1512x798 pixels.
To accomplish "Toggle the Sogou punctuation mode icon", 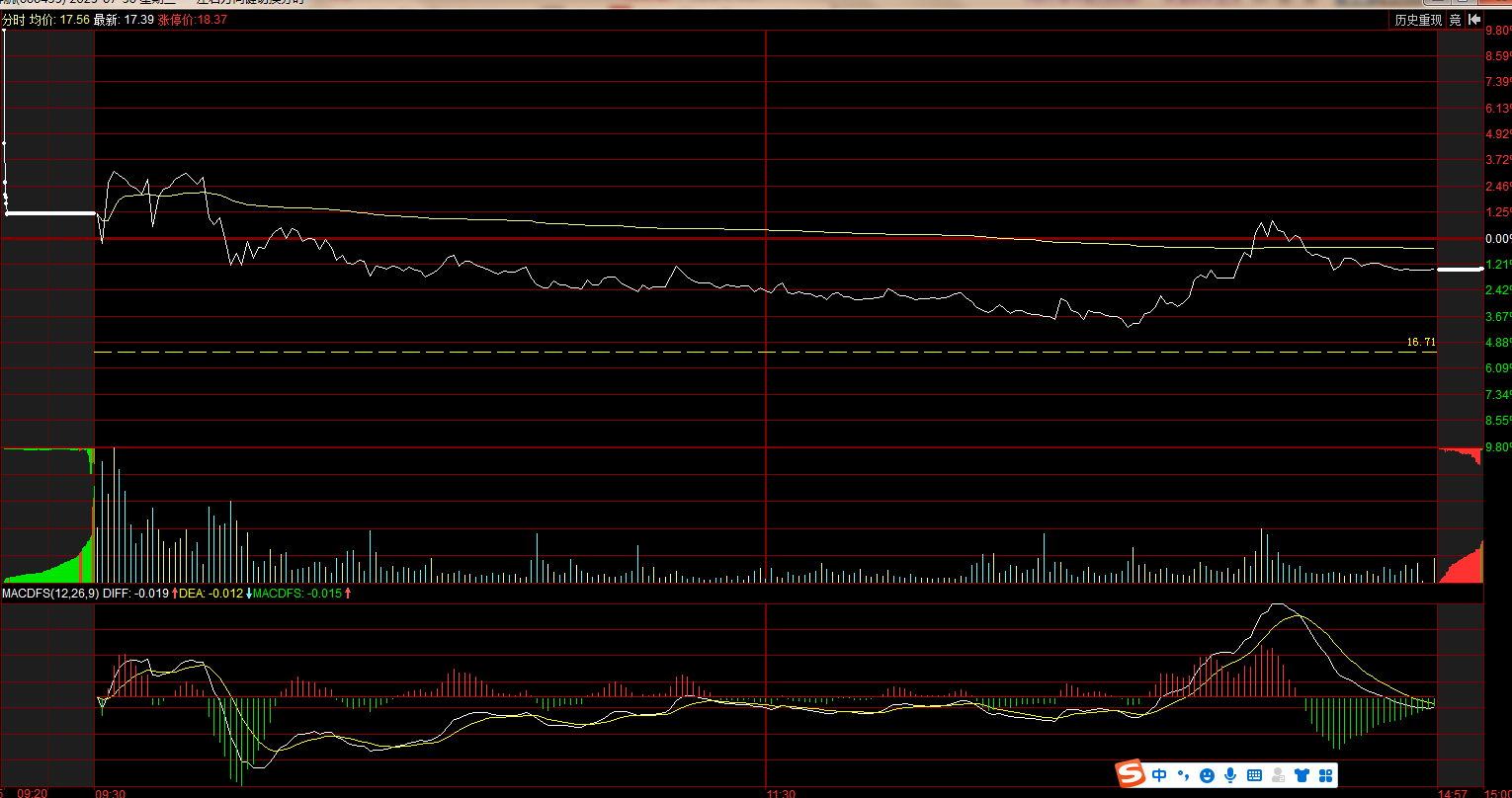I will 1183,775.
